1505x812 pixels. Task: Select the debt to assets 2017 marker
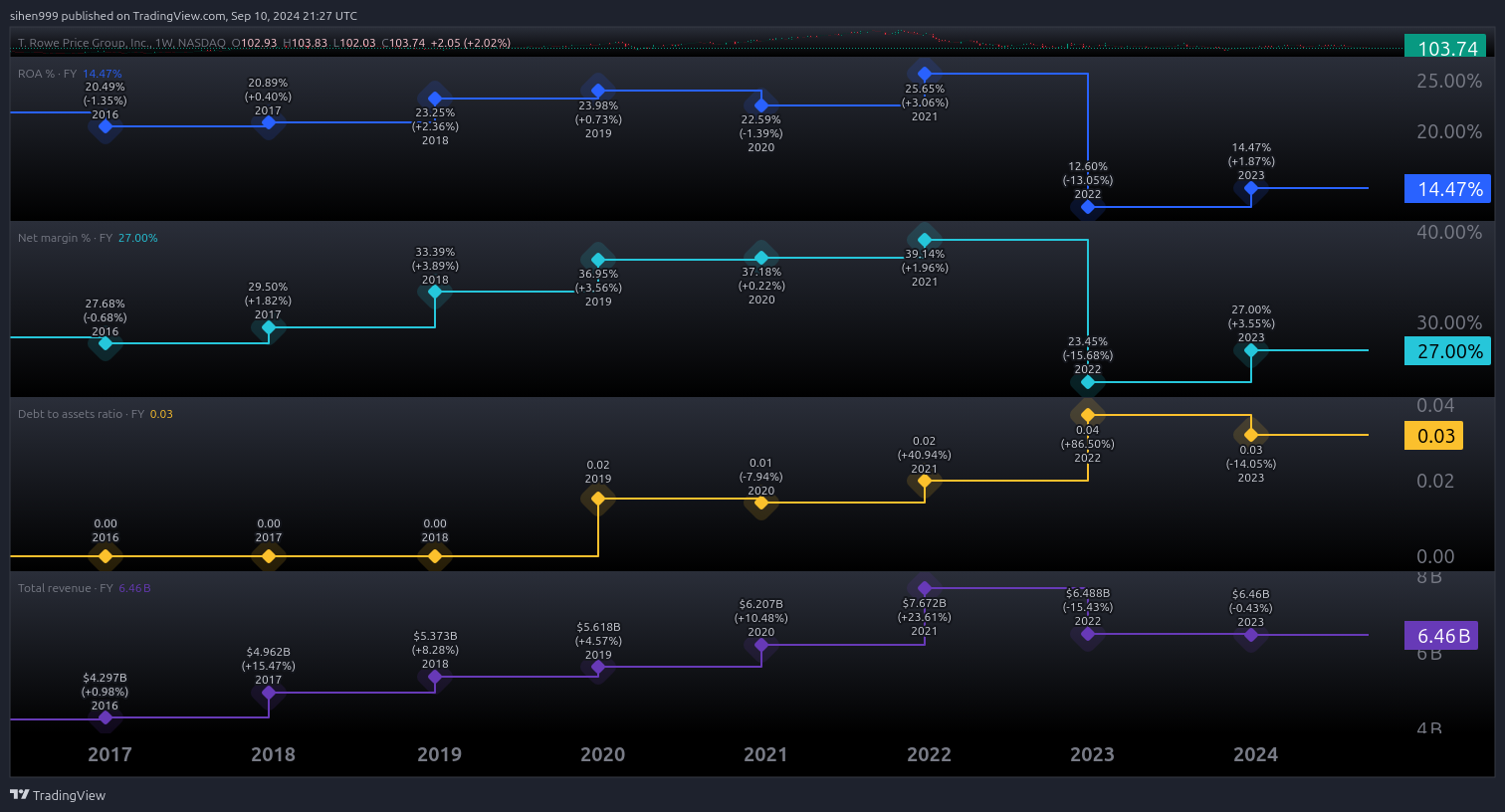(269, 556)
